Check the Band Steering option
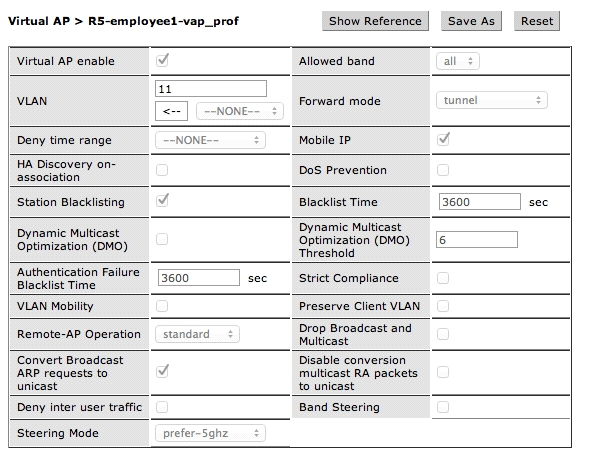Screen dimensions: 593x469 pos(443,407)
